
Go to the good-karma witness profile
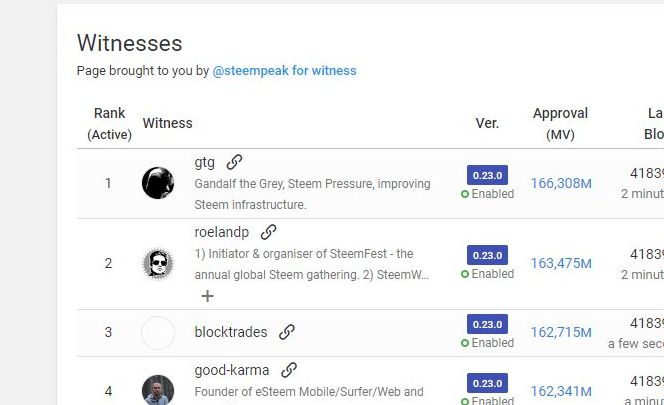click(x=231, y=370)
